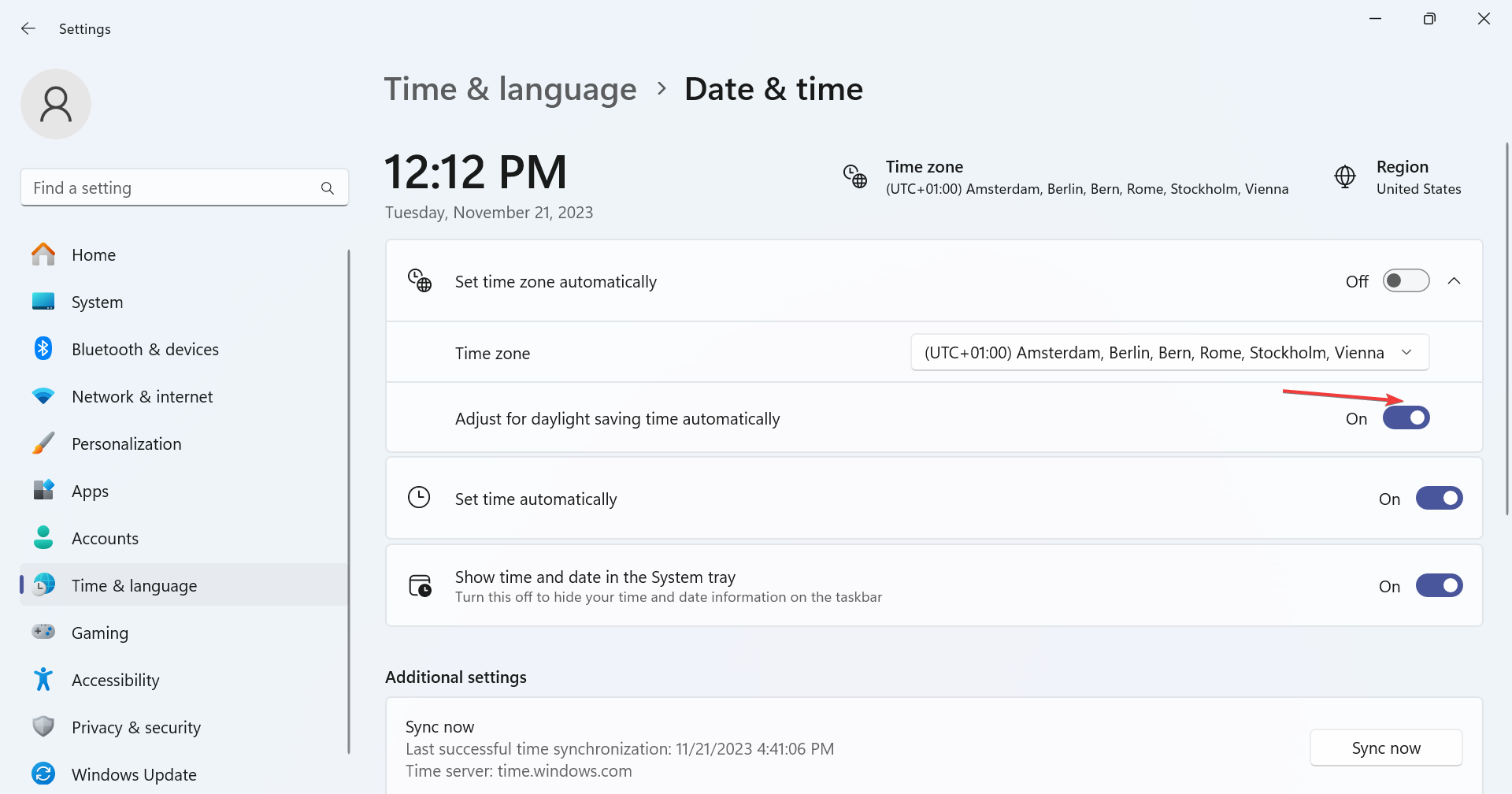Viewport: 1512px width, 794px height.
Task: Click the search magnifier icon
Action: pyautogui.click(x=328, y=188)
